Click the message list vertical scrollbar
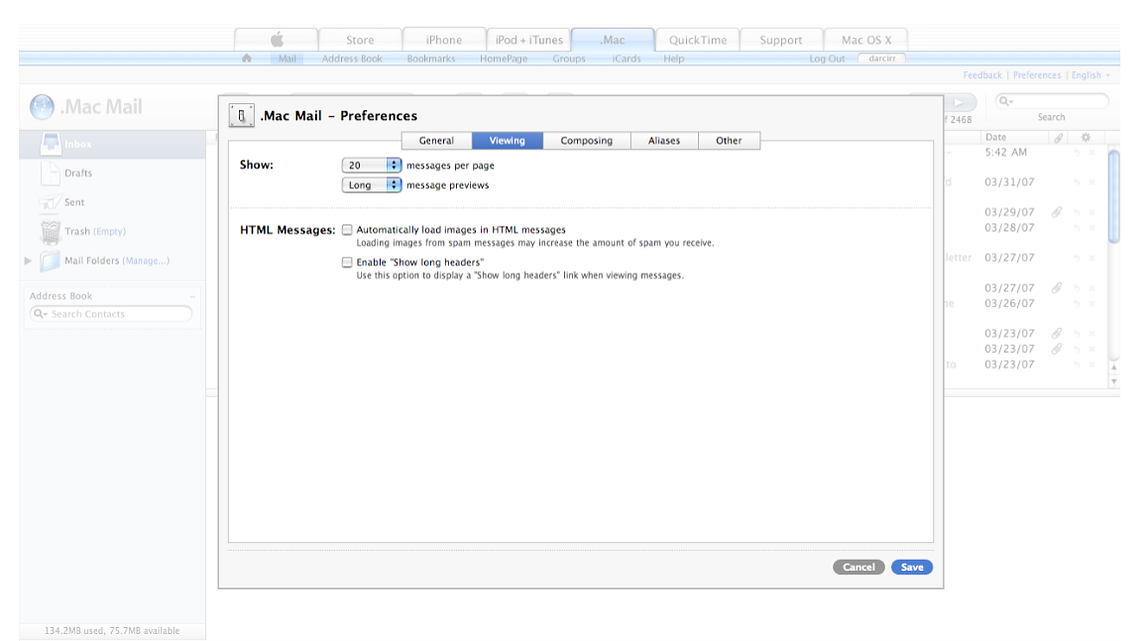The height and width of the screenshot is (641, 1139). tap(1114, 196)
